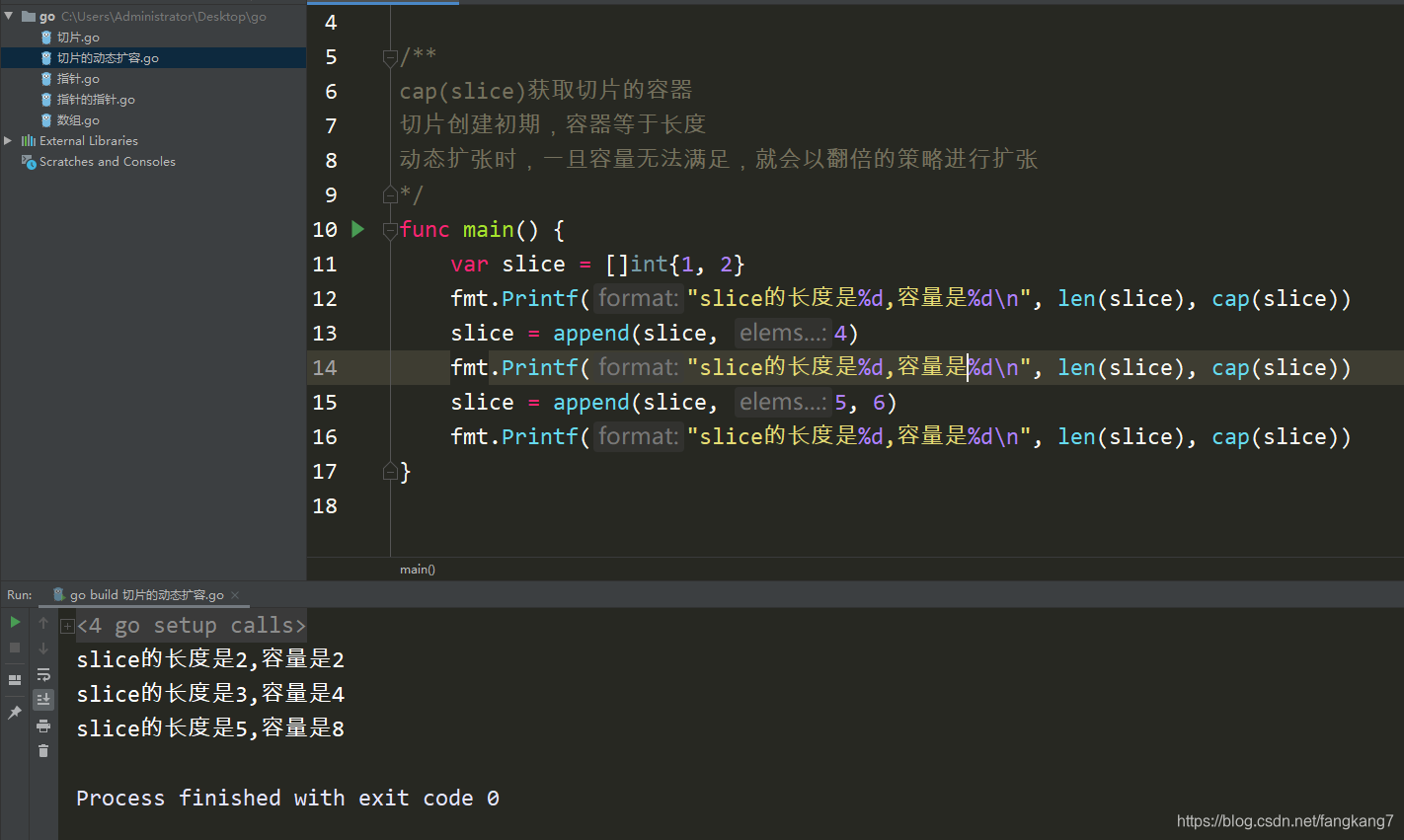Click line number 11 in gutter
Viewport: 1404px width, 840px height.
tap(325, 265)
